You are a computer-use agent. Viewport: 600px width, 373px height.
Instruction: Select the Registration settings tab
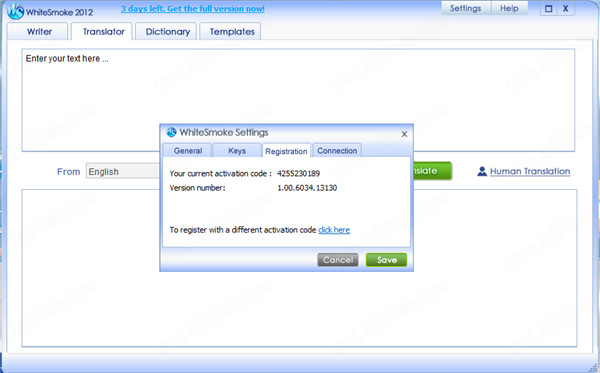tap(286, 151)
